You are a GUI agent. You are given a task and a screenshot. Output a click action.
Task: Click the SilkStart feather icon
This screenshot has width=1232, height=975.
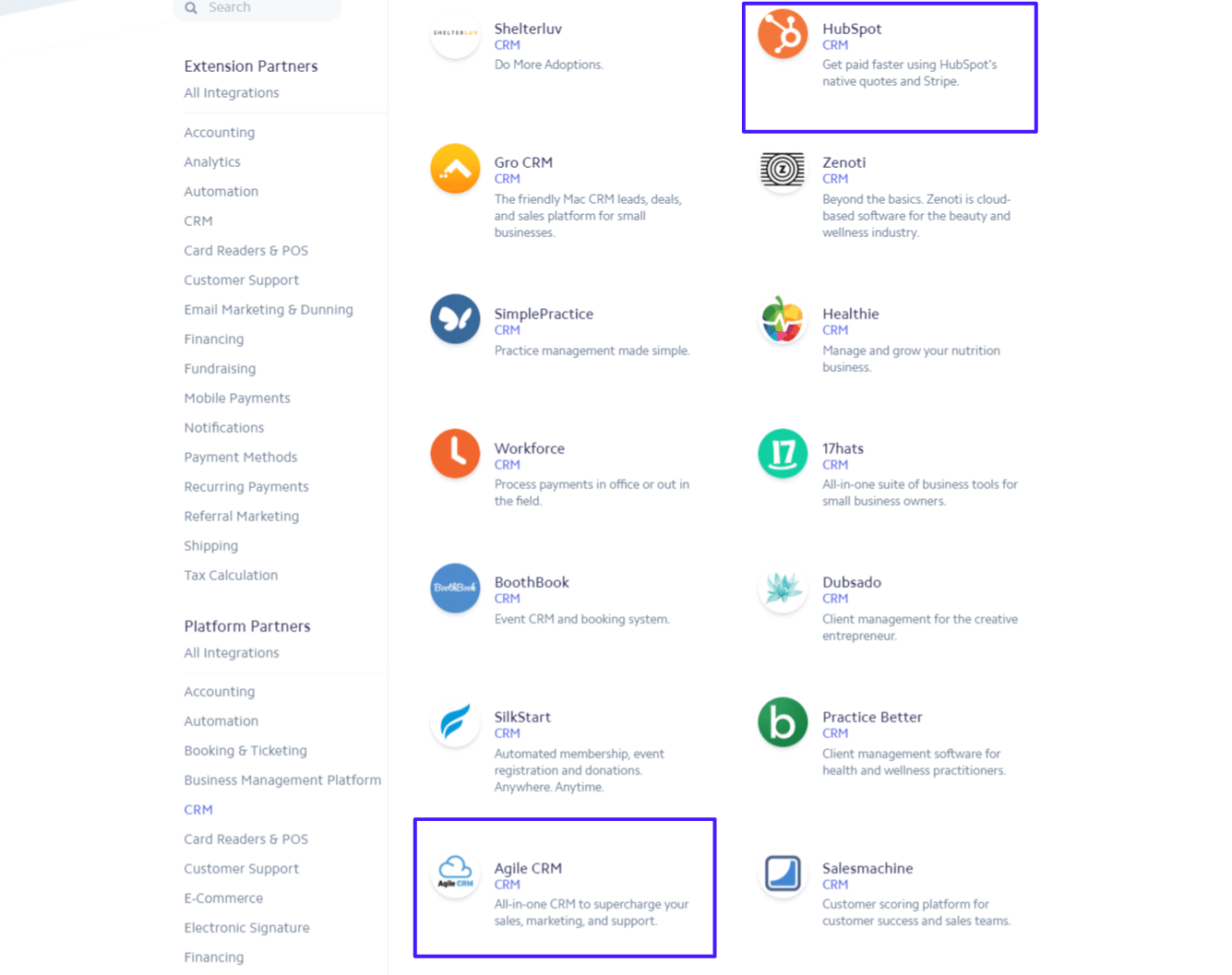[455, 722]
